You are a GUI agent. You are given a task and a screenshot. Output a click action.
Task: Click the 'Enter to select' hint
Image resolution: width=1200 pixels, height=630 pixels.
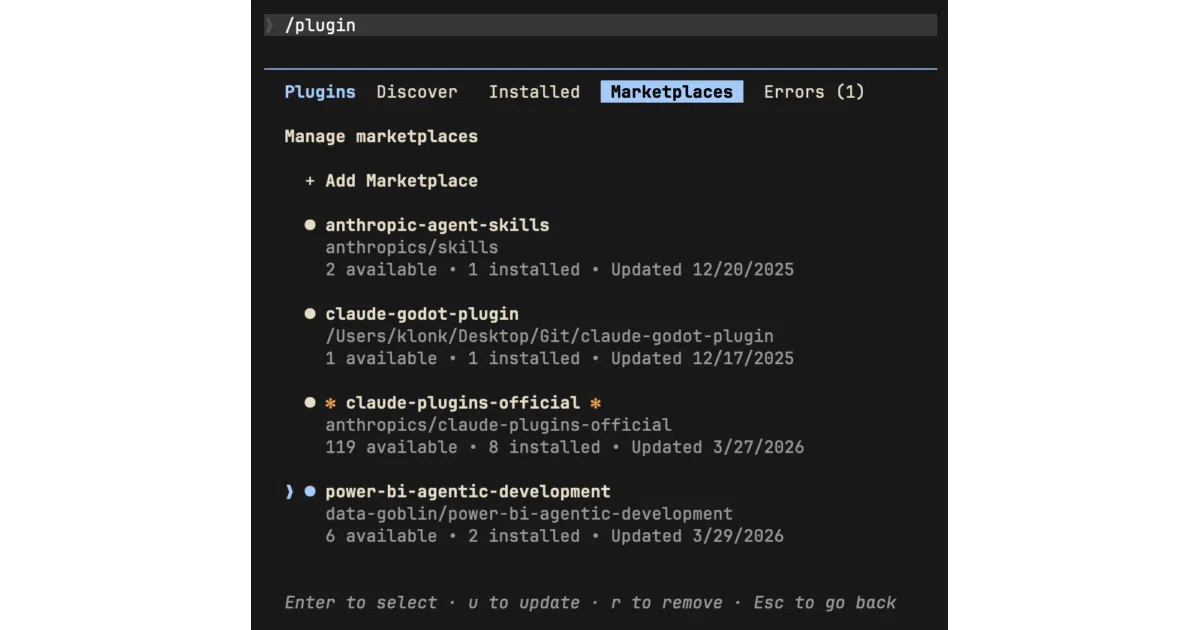click(361, 603)
